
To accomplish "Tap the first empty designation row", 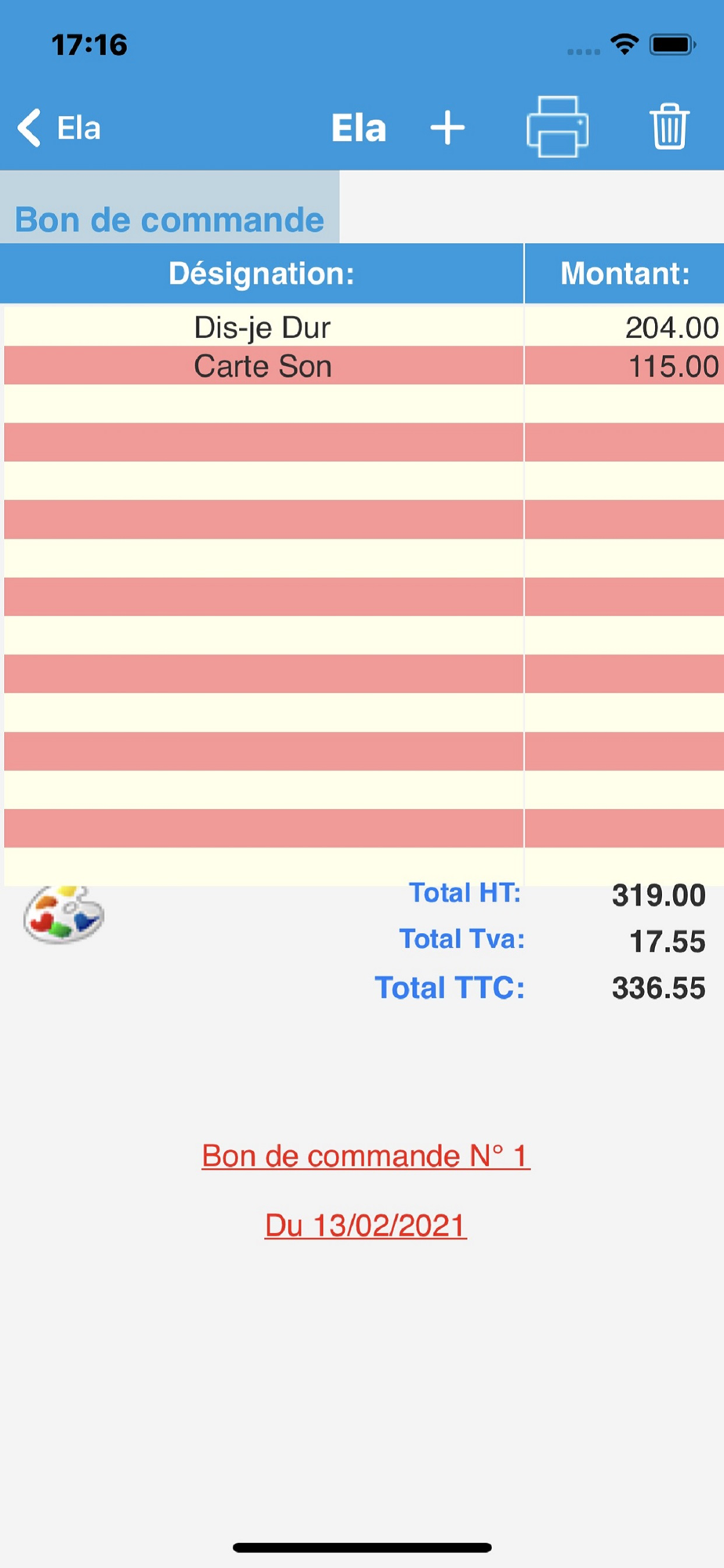I will click(x=263, y=404).
